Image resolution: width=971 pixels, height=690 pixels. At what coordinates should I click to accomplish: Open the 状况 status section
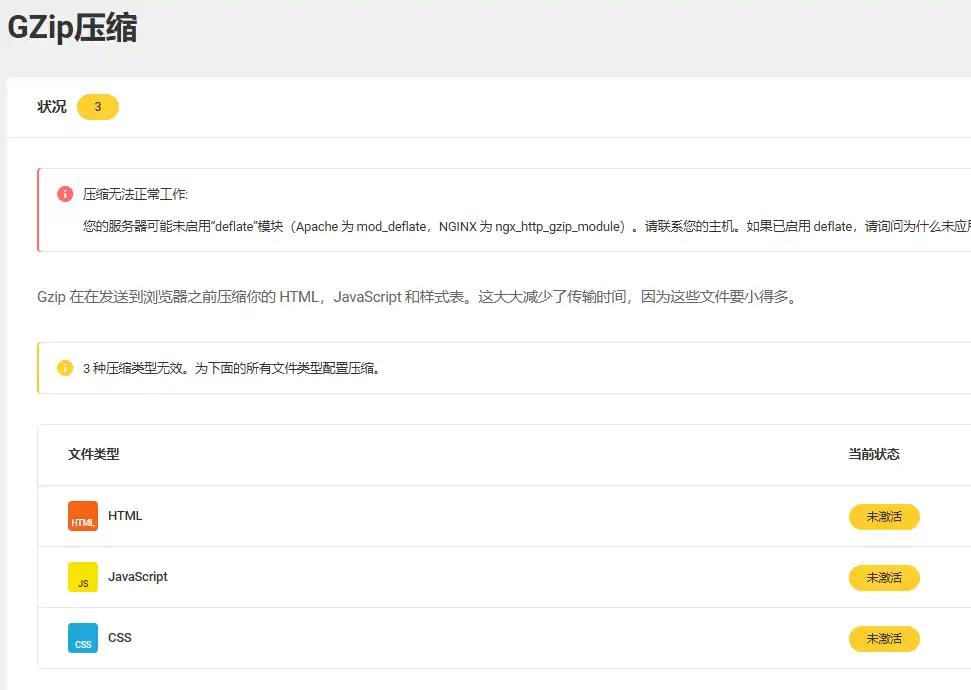click(50, 106)
